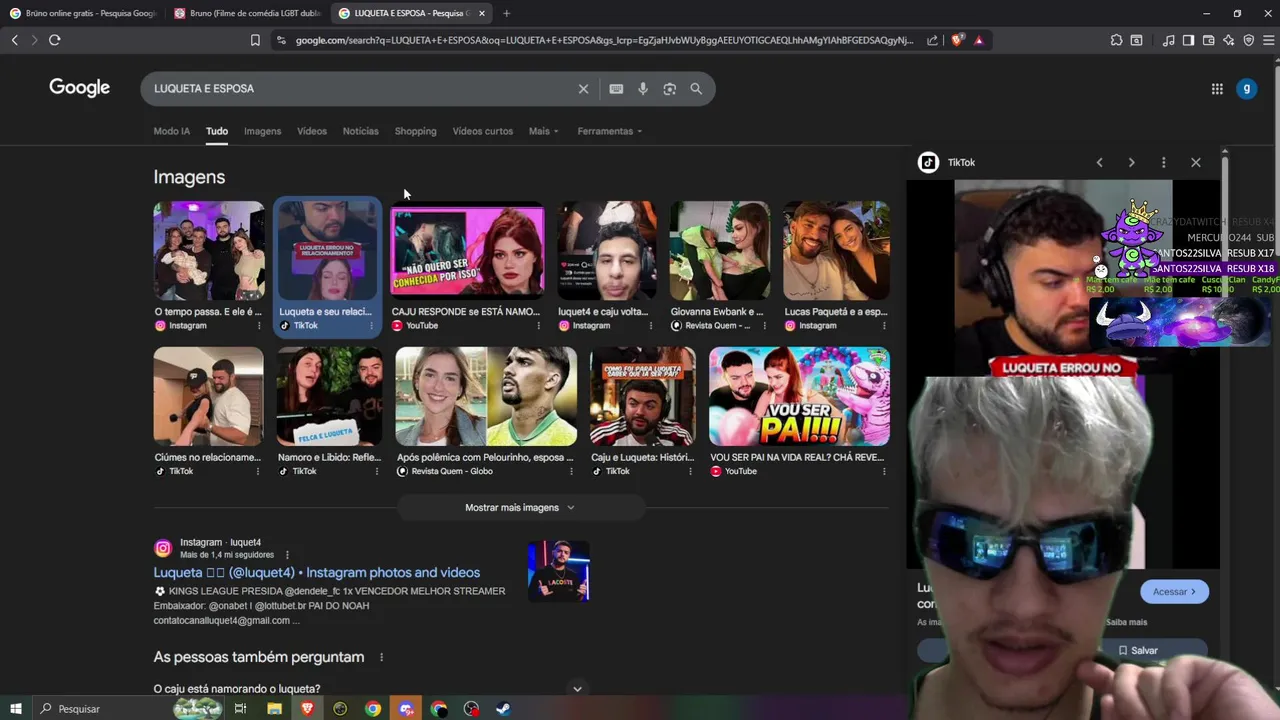Show the next image in preview panel
1280x720 pixels.
pos(1131,162)
